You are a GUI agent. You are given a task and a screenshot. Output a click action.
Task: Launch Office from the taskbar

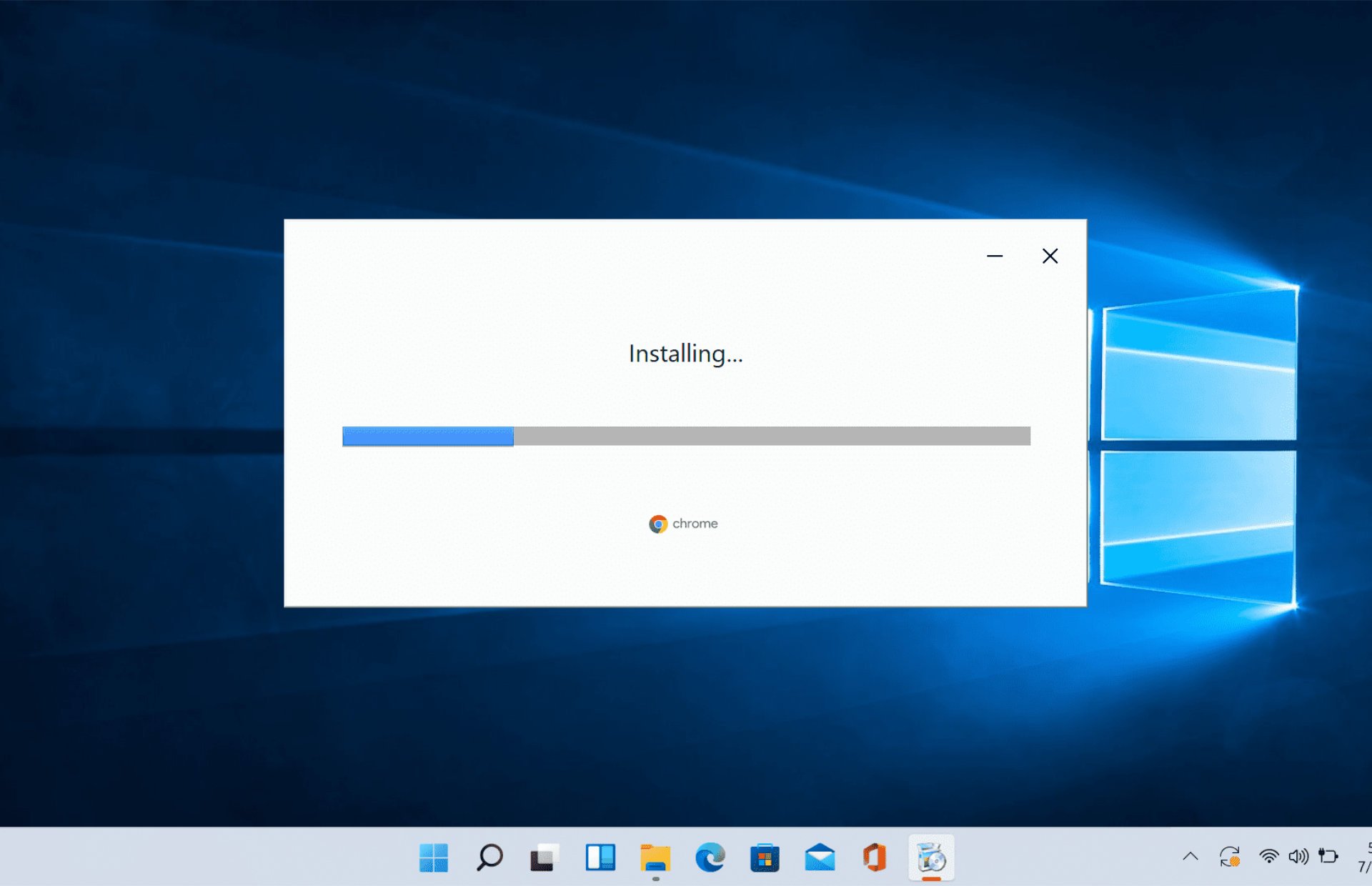tap(875, 857)
